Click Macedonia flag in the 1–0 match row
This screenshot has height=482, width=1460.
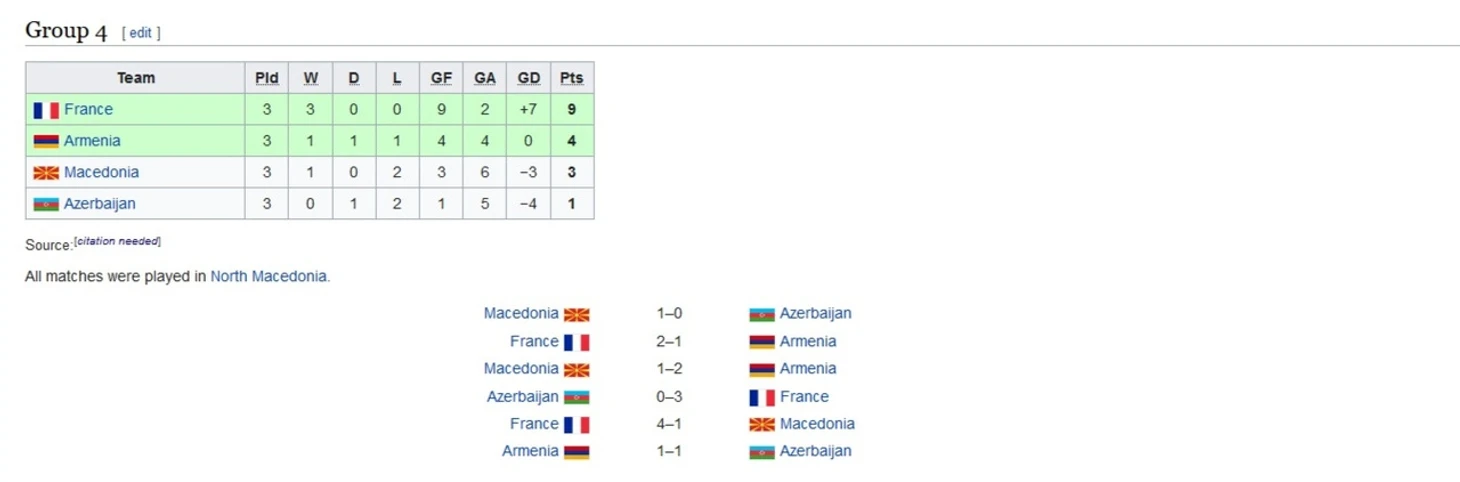(577, 314)
